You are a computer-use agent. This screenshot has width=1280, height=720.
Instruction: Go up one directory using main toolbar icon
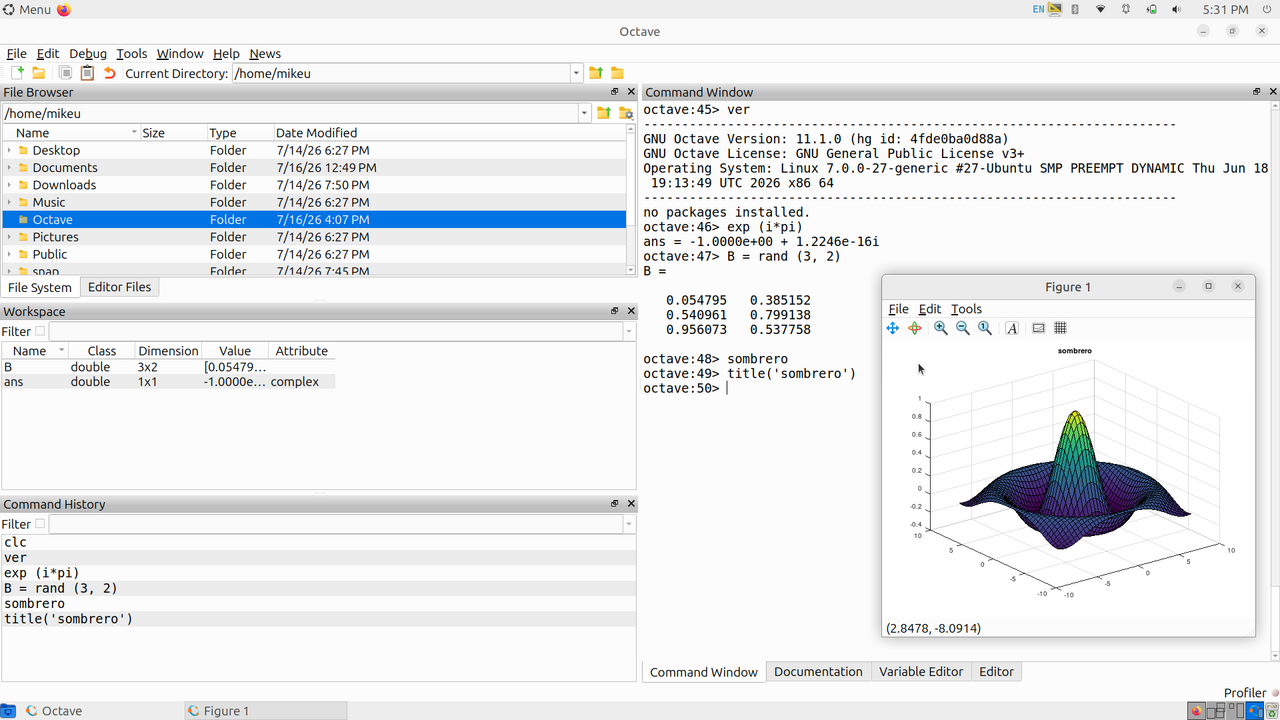pos(596,73)
